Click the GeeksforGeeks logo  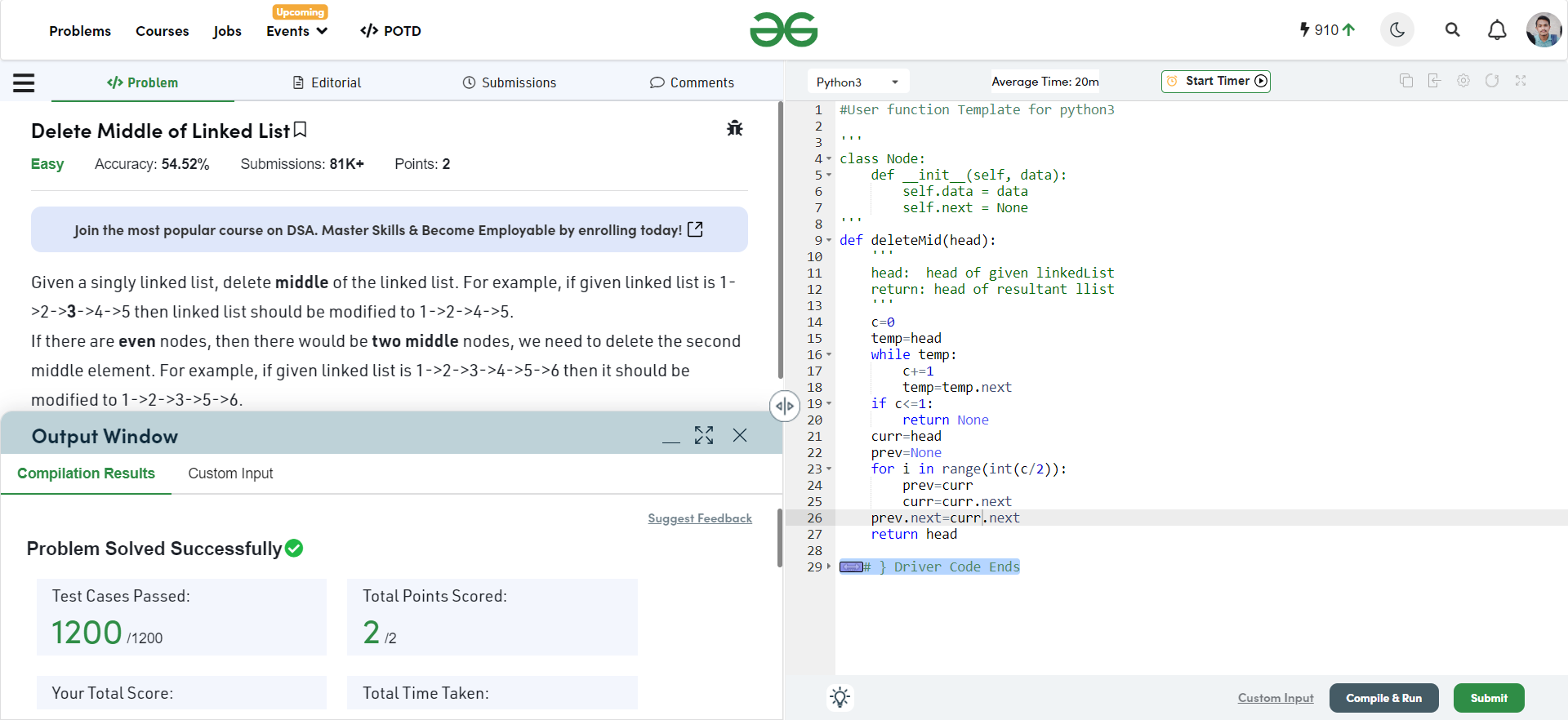(x=783, y=30)
